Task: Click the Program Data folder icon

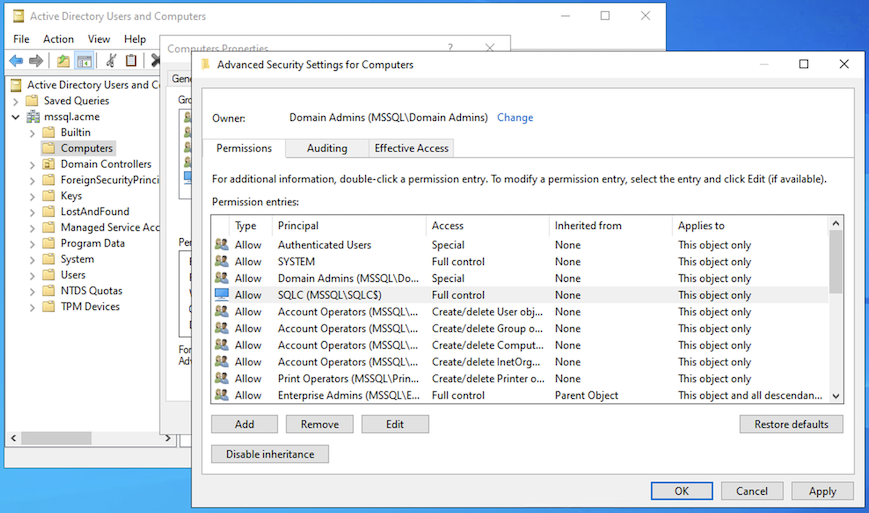Action: tap(49, 243)
